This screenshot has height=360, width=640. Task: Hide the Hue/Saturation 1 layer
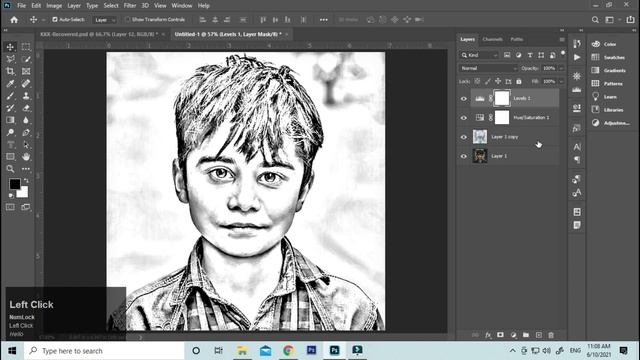point(464,118)
